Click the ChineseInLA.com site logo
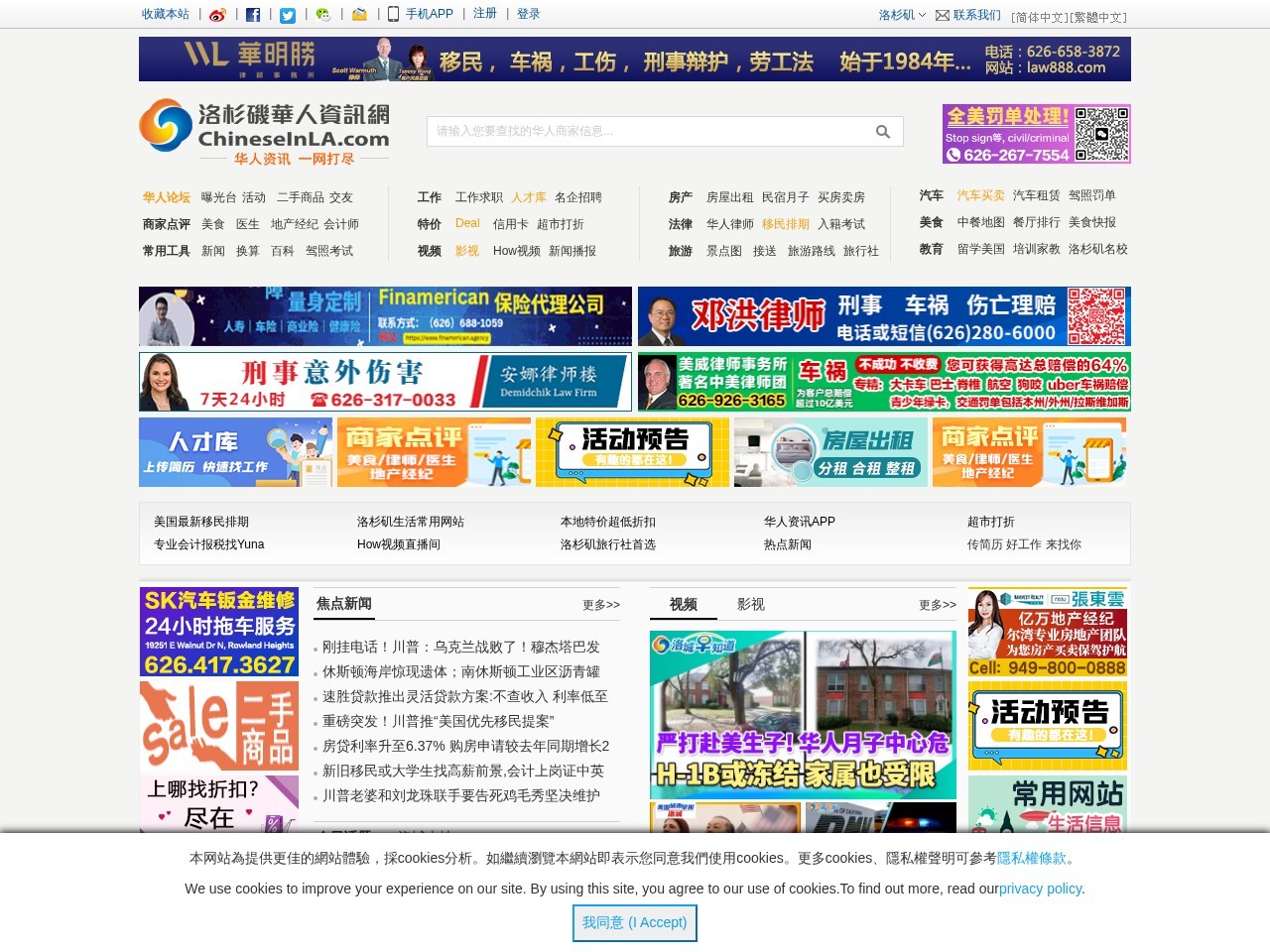Image resolution: width=1270 pixels, height=952 pixels. [x=264, y=131]
